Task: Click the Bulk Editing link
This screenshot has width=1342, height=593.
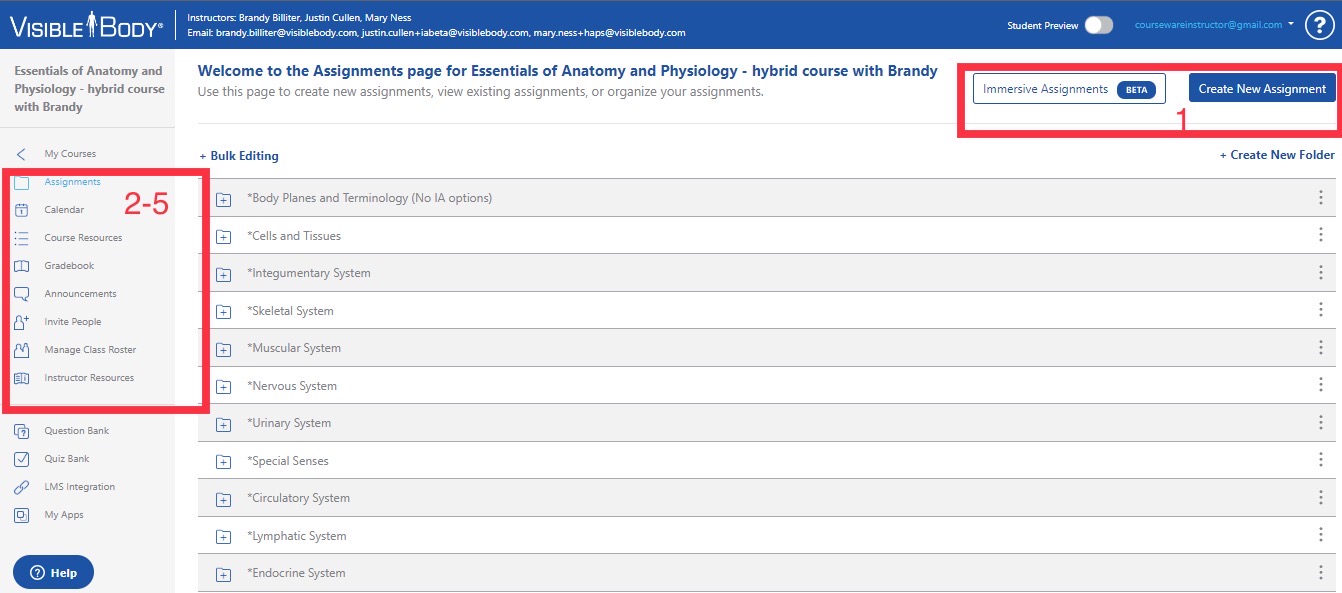Action: pyautogui.click(x=239, y=156)
